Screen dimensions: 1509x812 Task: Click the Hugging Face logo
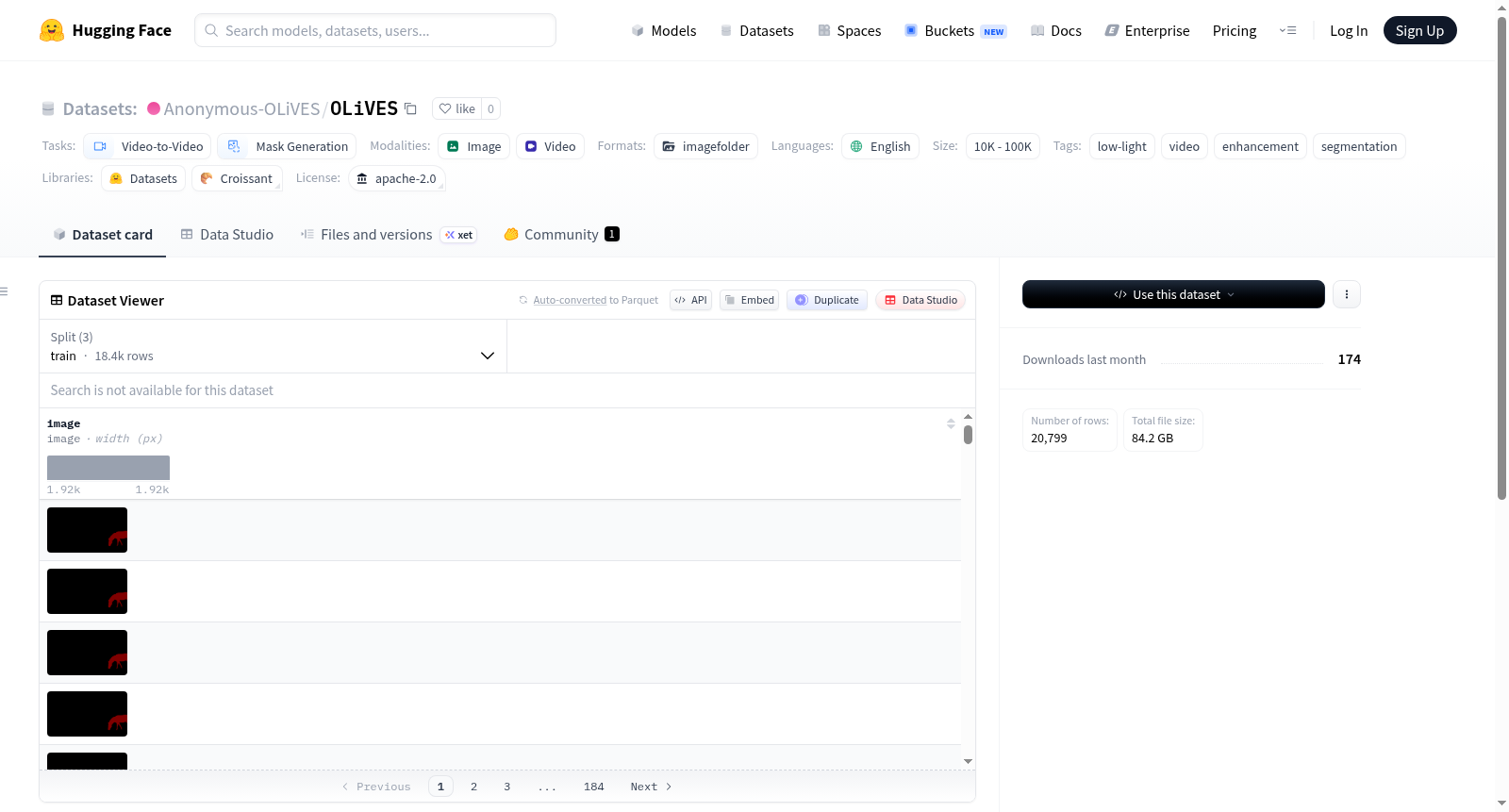click(x=105, y=30)
